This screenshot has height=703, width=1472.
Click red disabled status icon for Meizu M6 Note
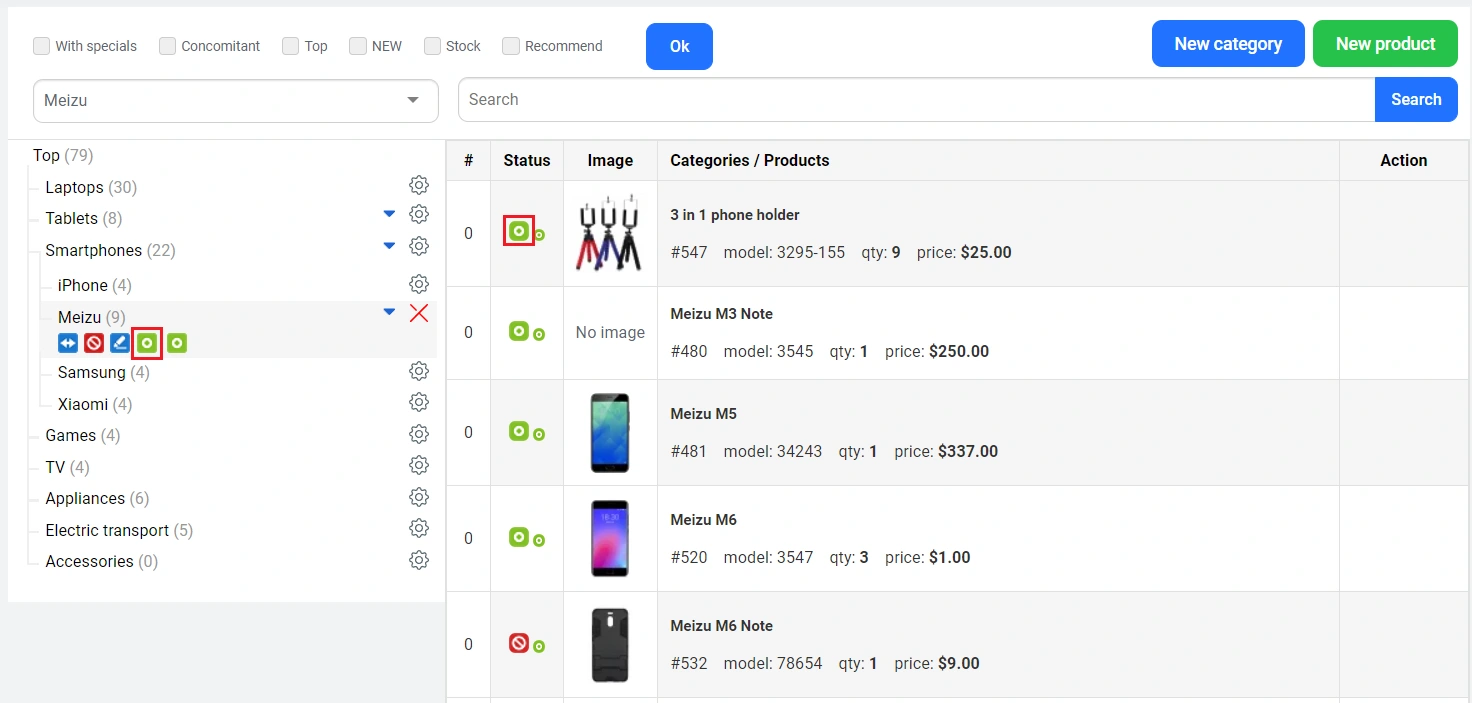(x=518, y=643)
